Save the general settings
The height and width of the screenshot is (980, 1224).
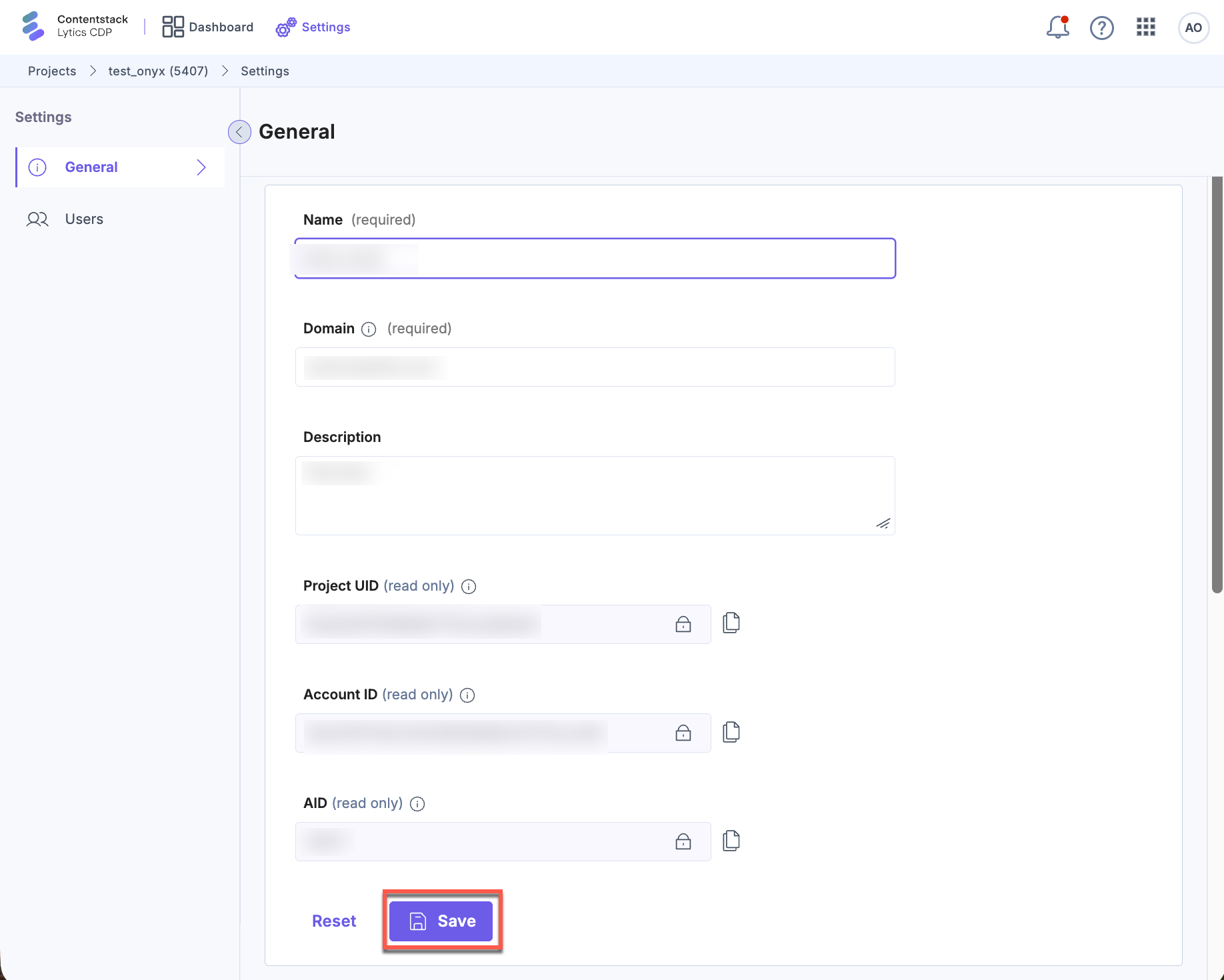tap(441, 921)
